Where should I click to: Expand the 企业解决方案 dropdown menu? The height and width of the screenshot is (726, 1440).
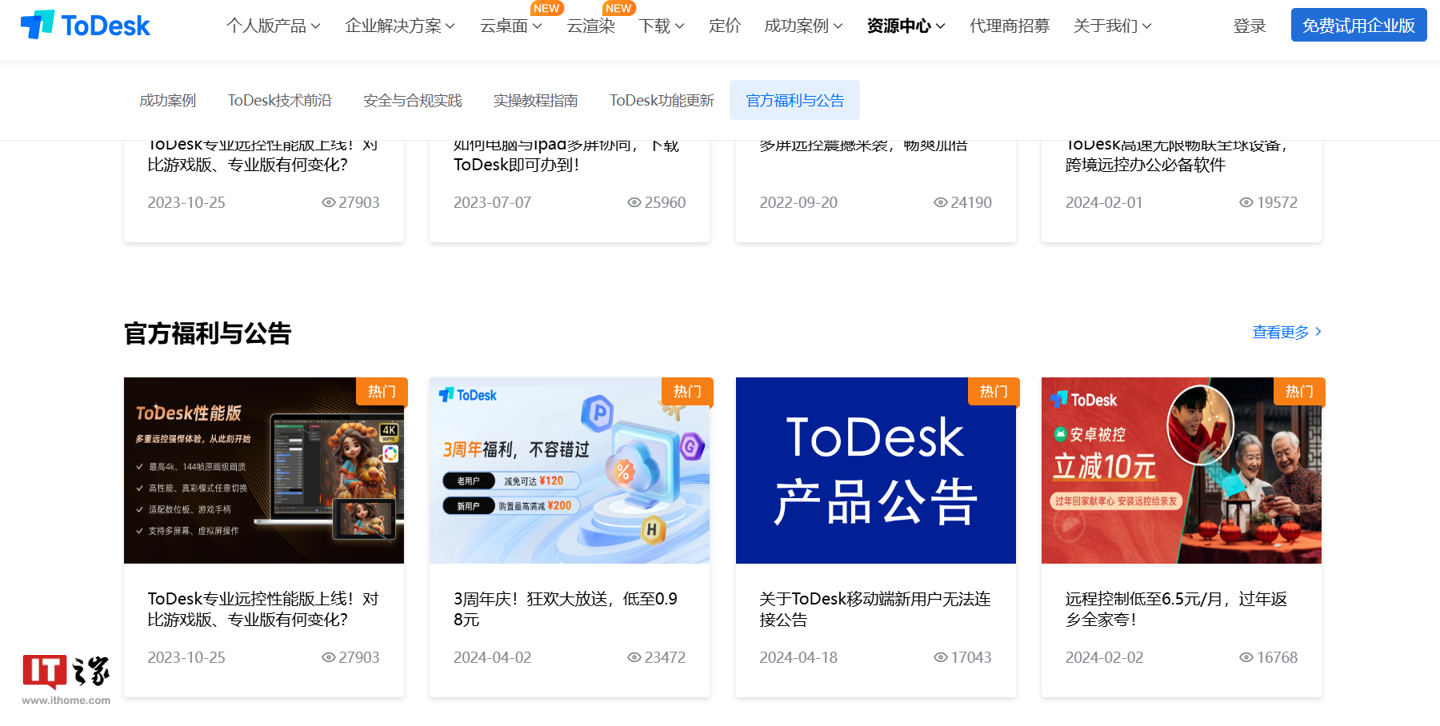point(400,26)
